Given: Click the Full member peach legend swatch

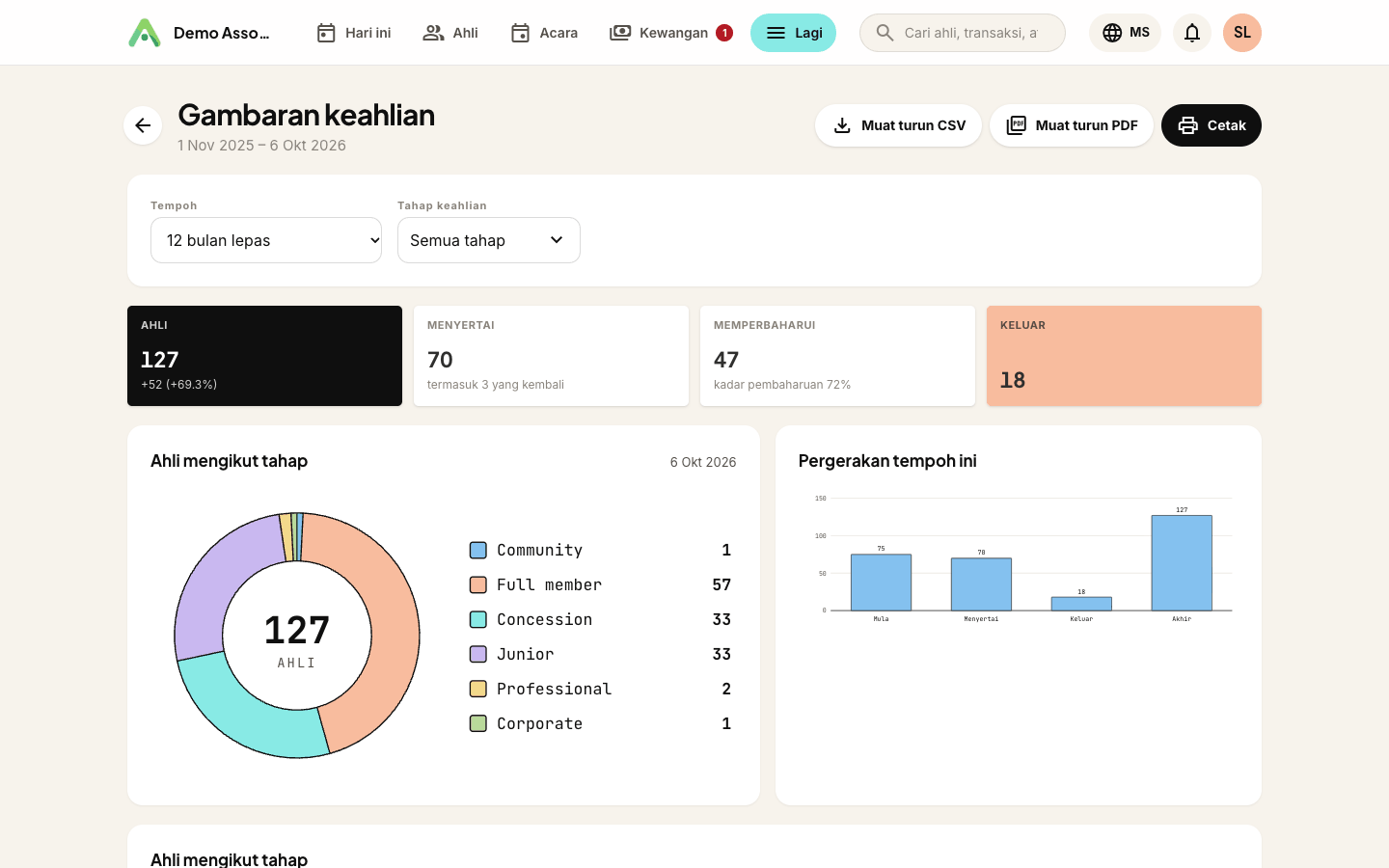Looking at the screenshot, I should click(x=478, y=585).
